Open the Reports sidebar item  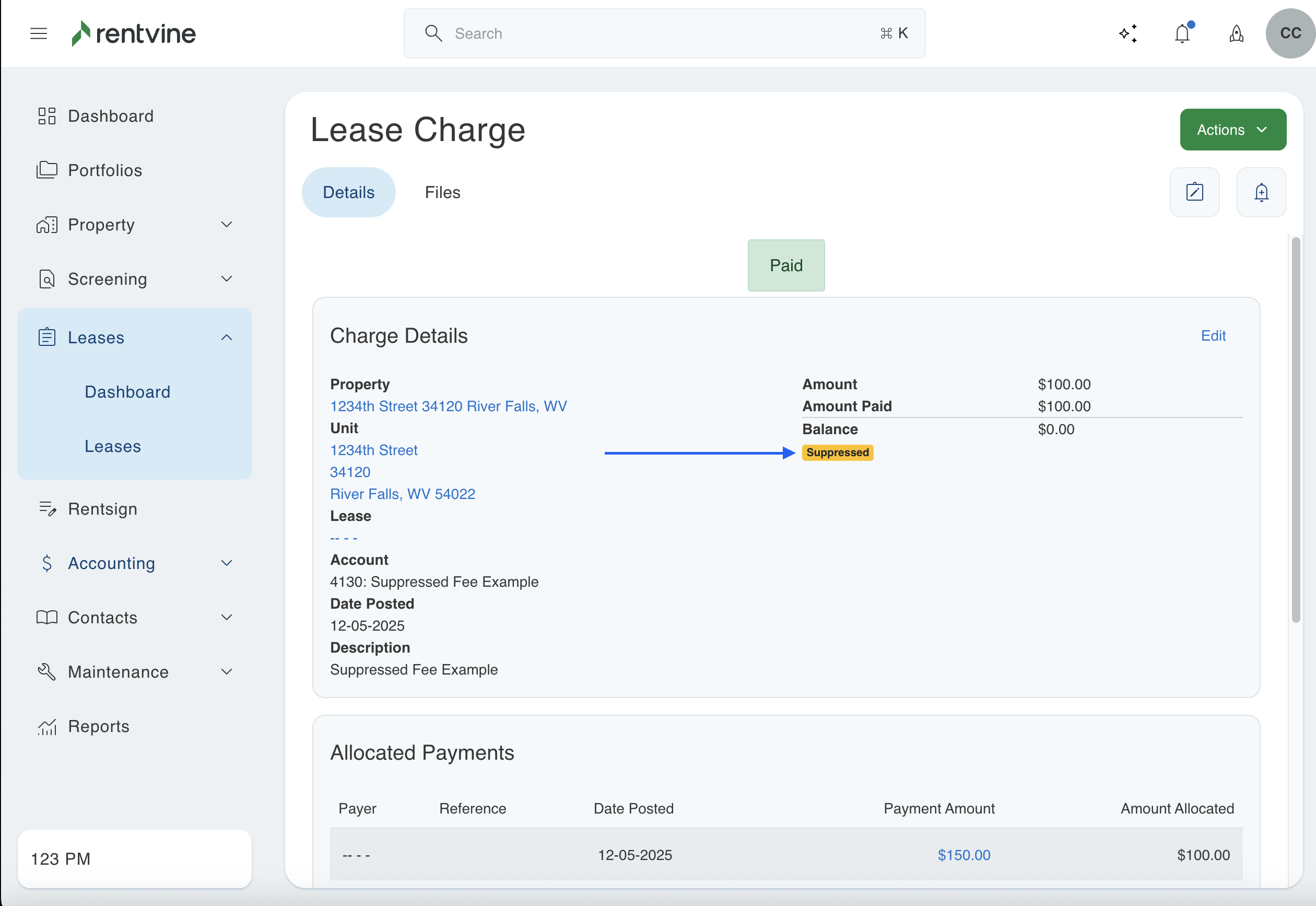[x=99, y=727]
